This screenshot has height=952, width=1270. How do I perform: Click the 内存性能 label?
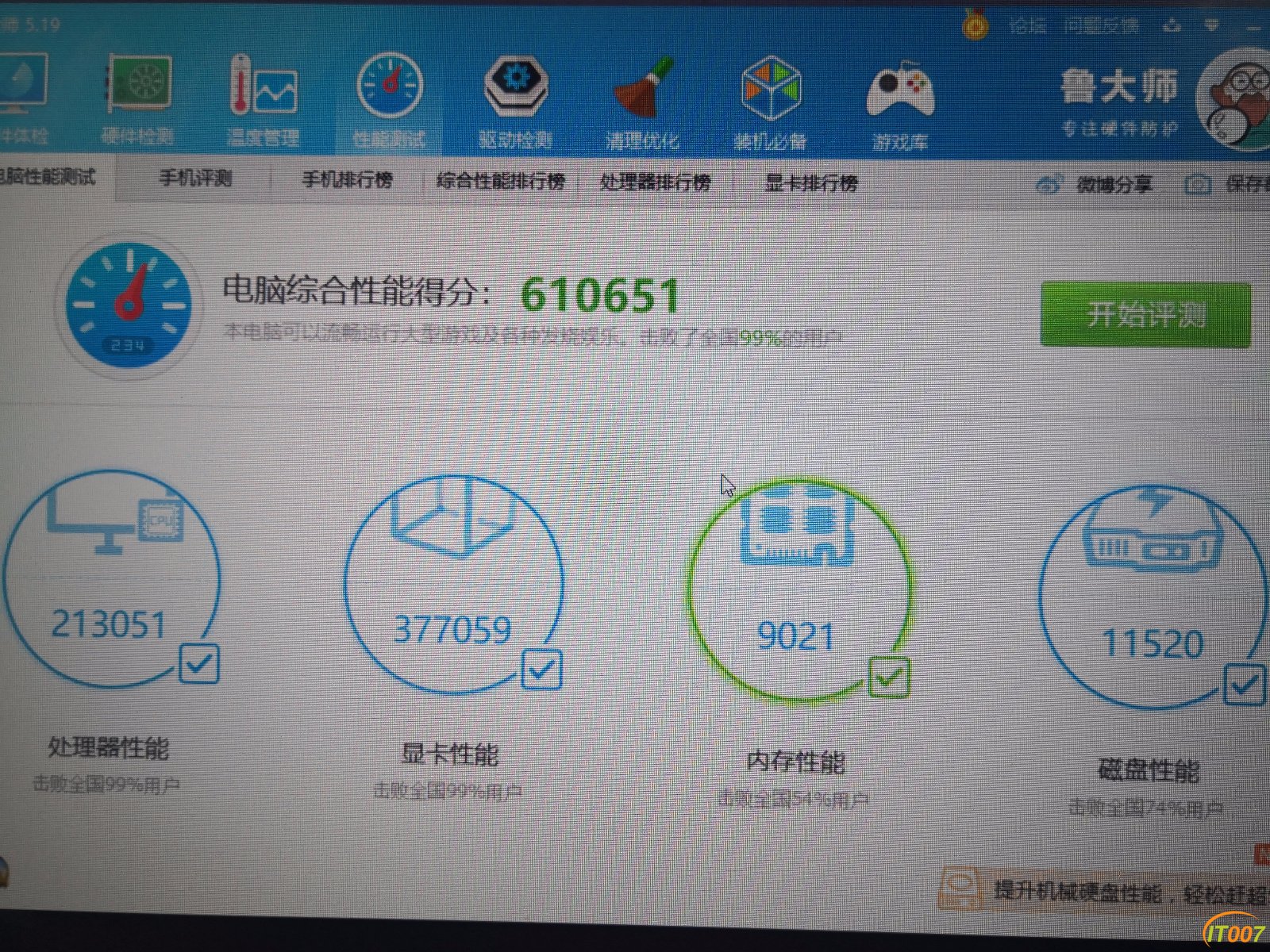pos(796,762)
